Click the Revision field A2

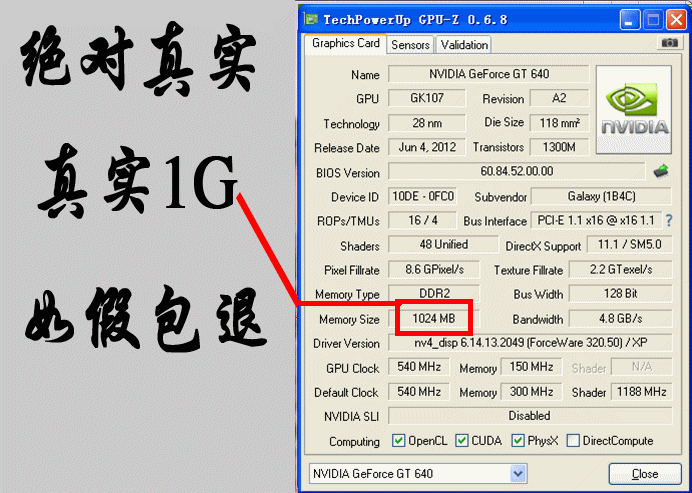point(559,98)
